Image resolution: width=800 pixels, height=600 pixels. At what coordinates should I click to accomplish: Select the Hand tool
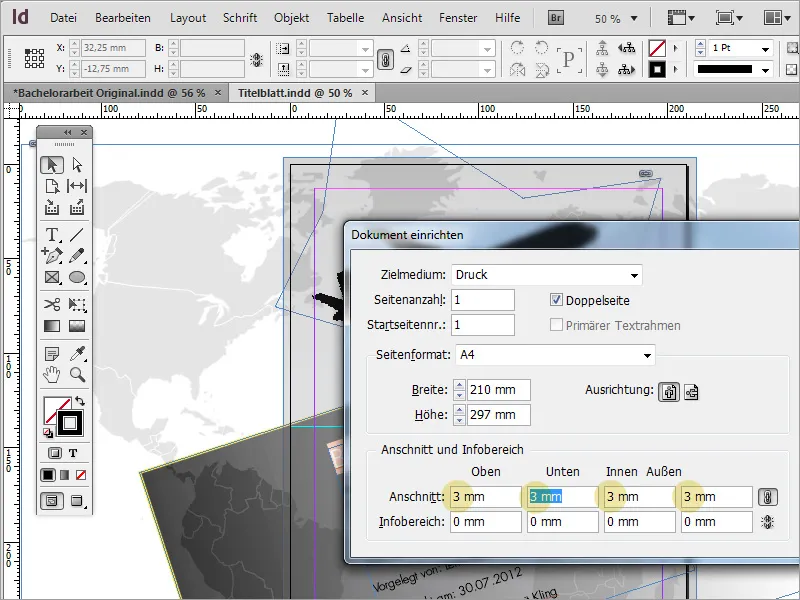[x=52, y=374]
